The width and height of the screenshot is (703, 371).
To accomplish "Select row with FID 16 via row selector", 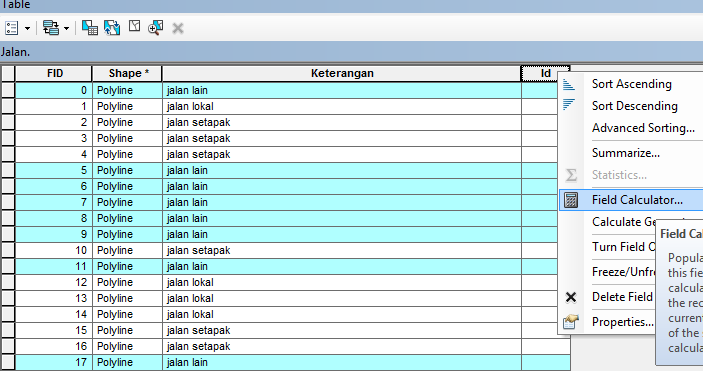I will click(8, 346).
